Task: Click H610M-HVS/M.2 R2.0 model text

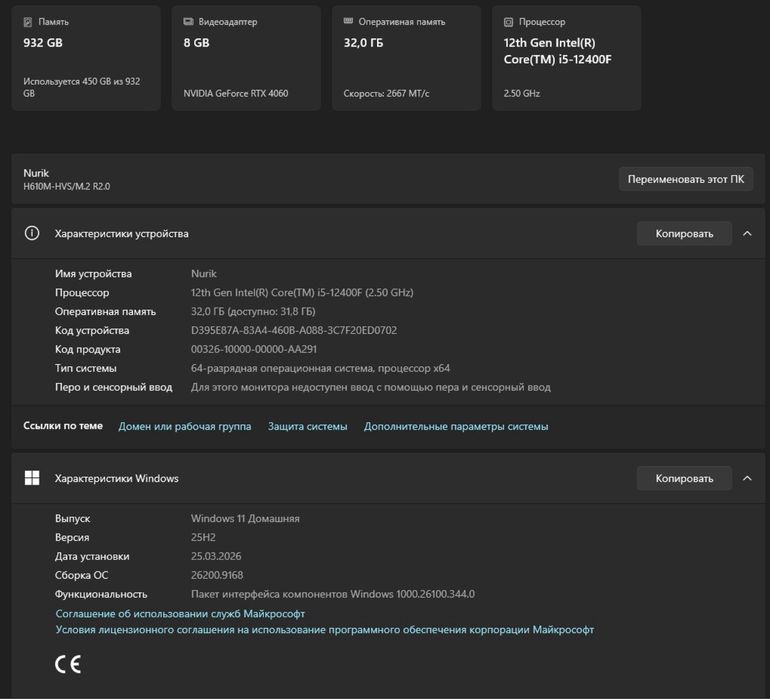Action: [x=66, y=186]
